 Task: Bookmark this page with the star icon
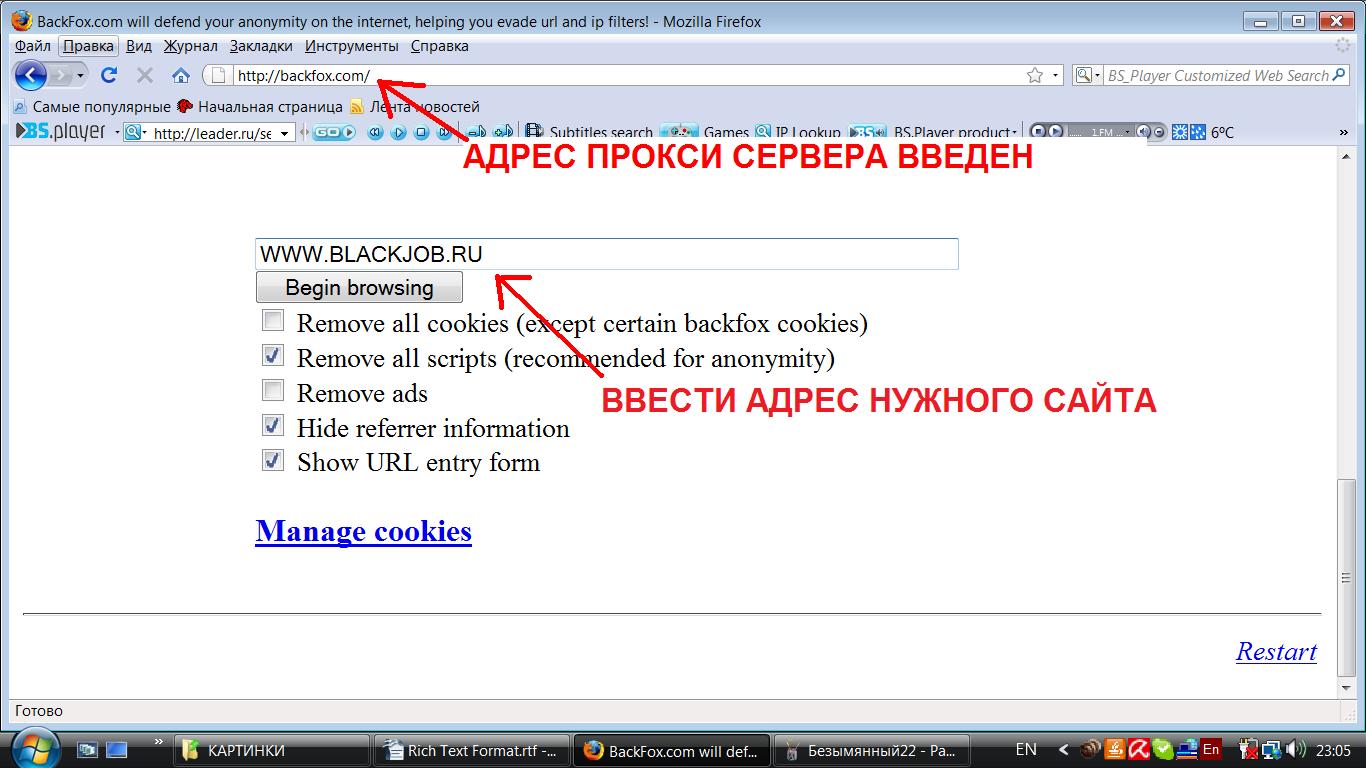pos(1035,75)
